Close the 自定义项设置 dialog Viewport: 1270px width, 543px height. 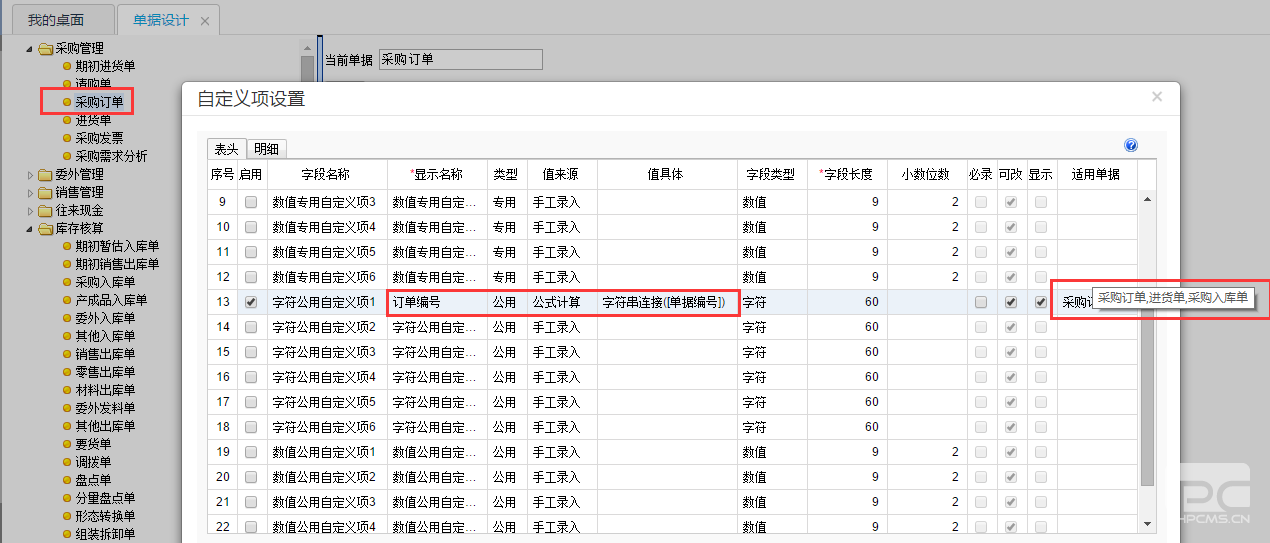tap(1157, 97)
